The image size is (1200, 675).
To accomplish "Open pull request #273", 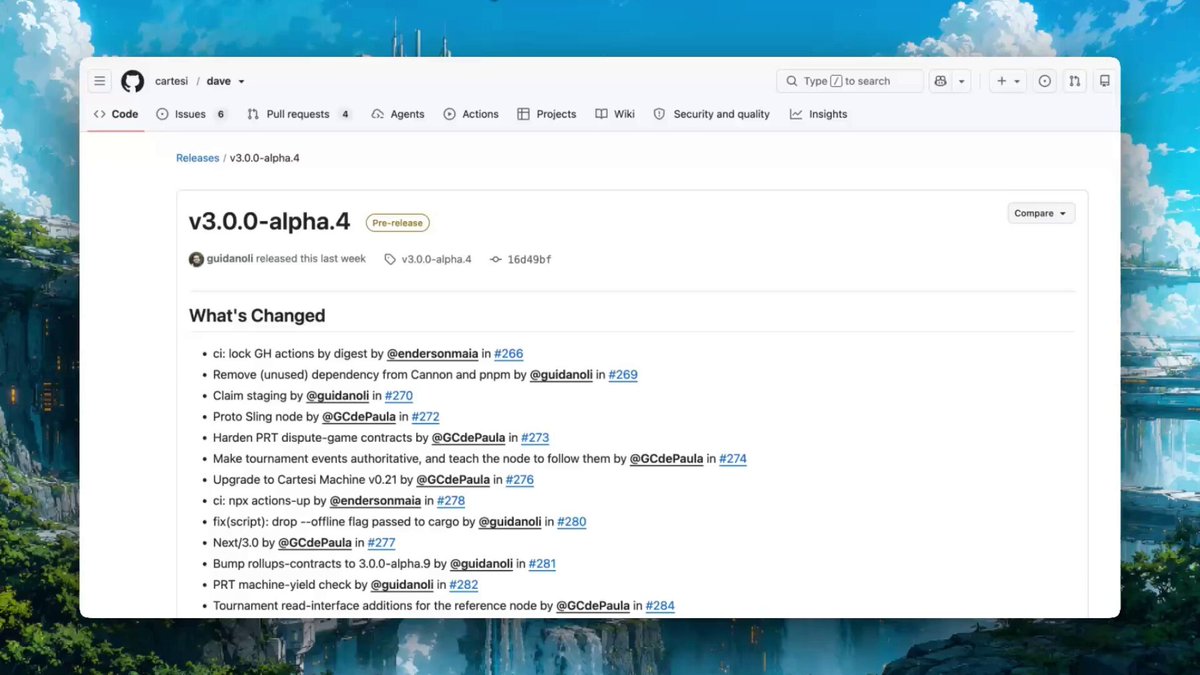I will [x=535, y=438].
